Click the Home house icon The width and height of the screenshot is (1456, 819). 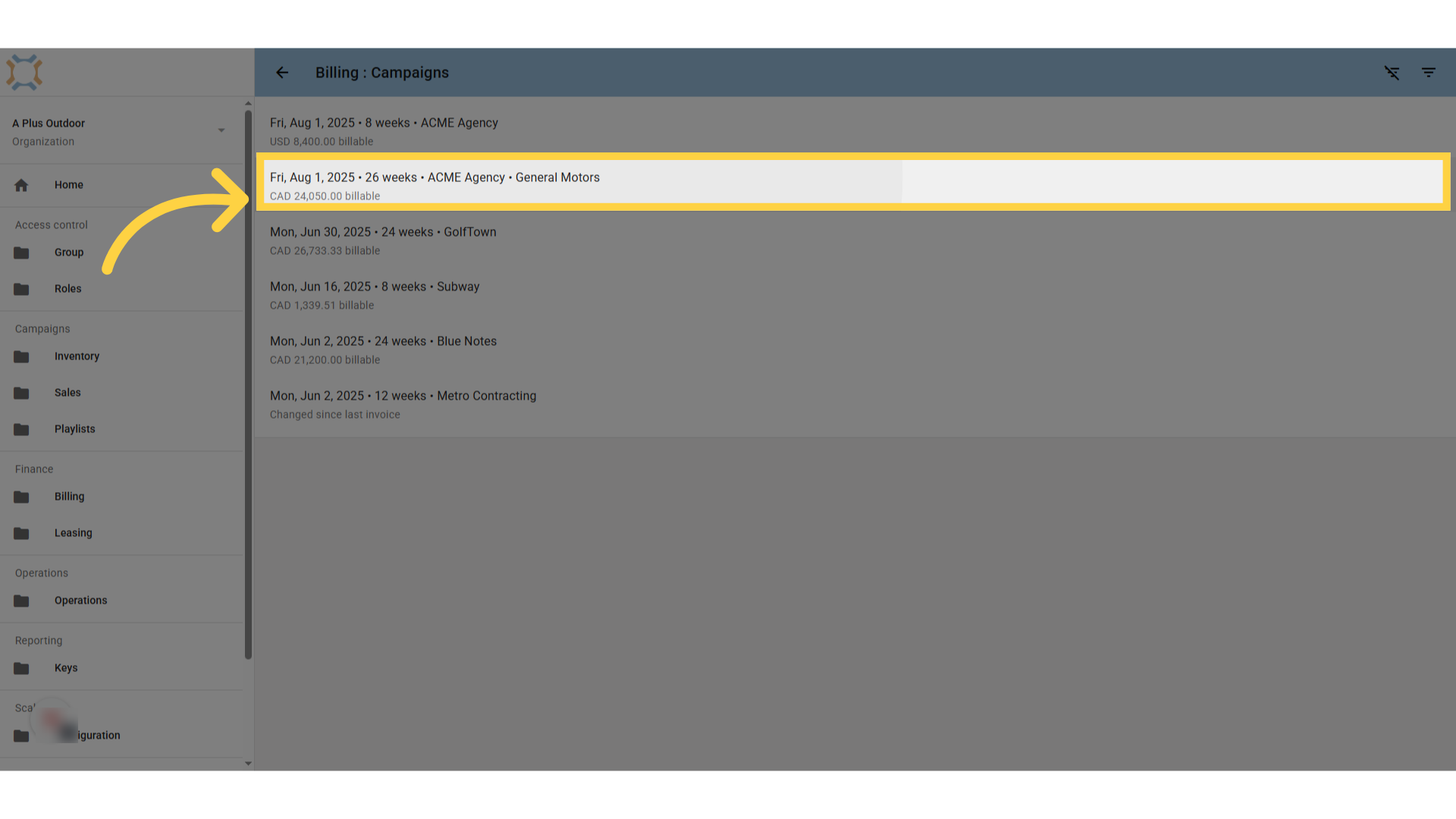pyautogui.click(x=21, y=185)
